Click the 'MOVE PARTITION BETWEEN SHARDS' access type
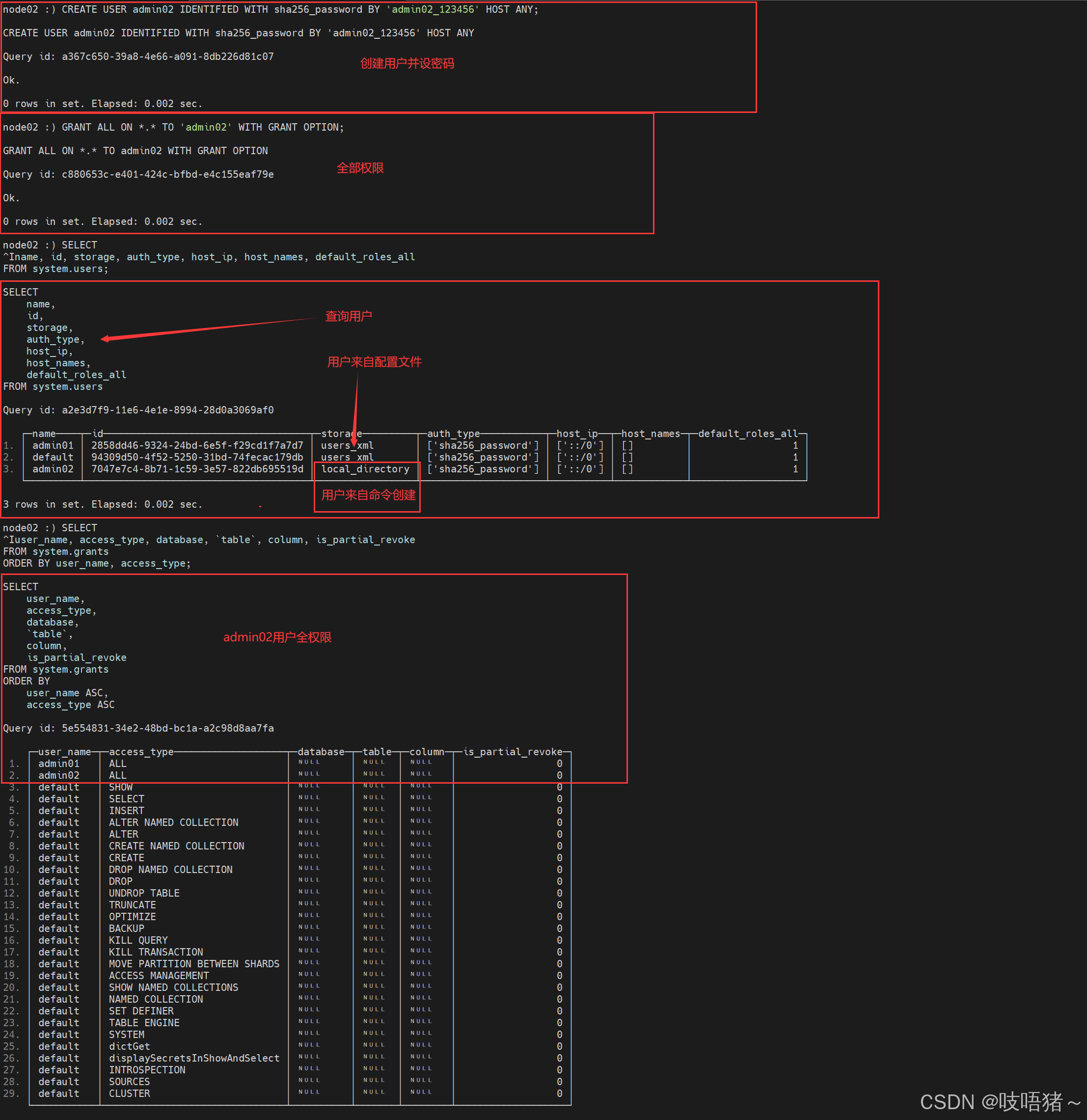This screenshot has height=1120, width=1087. pyautogui.click(x=194, y=964)
